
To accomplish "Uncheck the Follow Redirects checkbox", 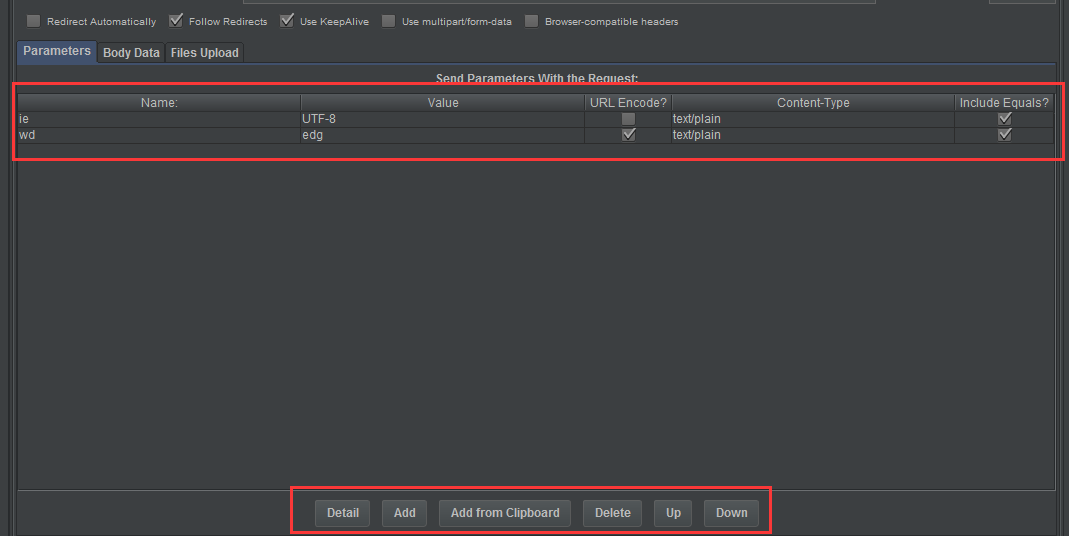I will coord(176,21).
